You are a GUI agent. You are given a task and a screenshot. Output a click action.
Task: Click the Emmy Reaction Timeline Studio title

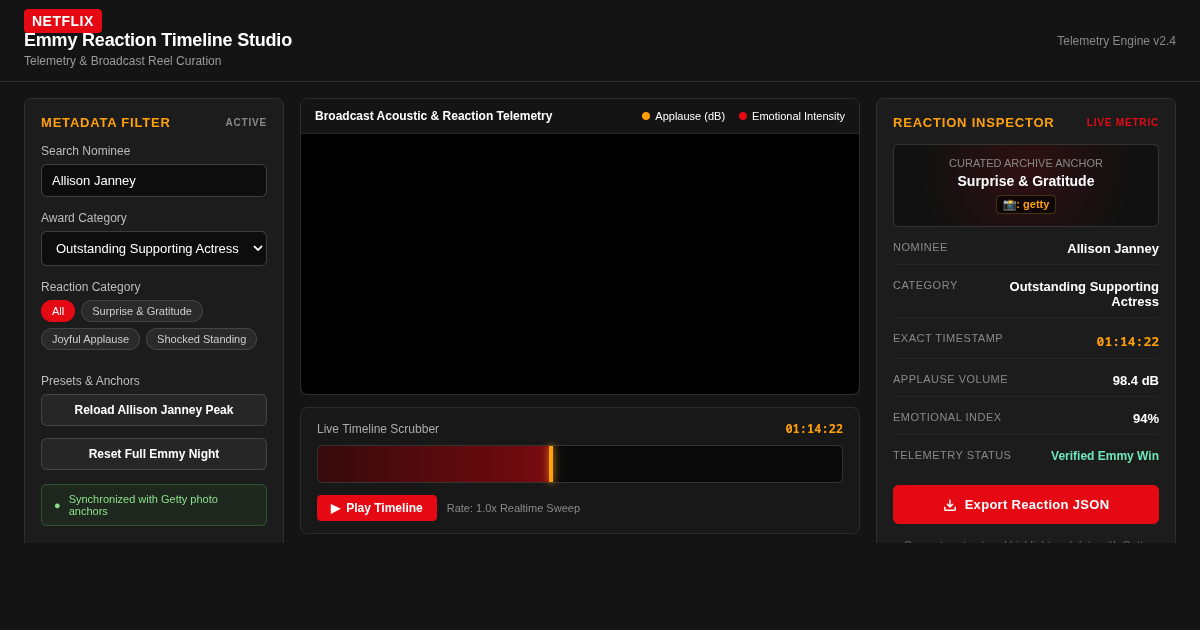pos(158,40)
